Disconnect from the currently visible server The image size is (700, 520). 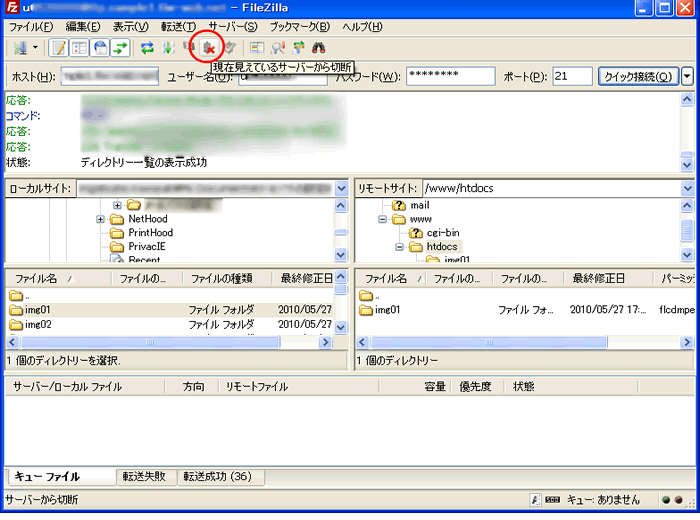(x=208, y=48)
